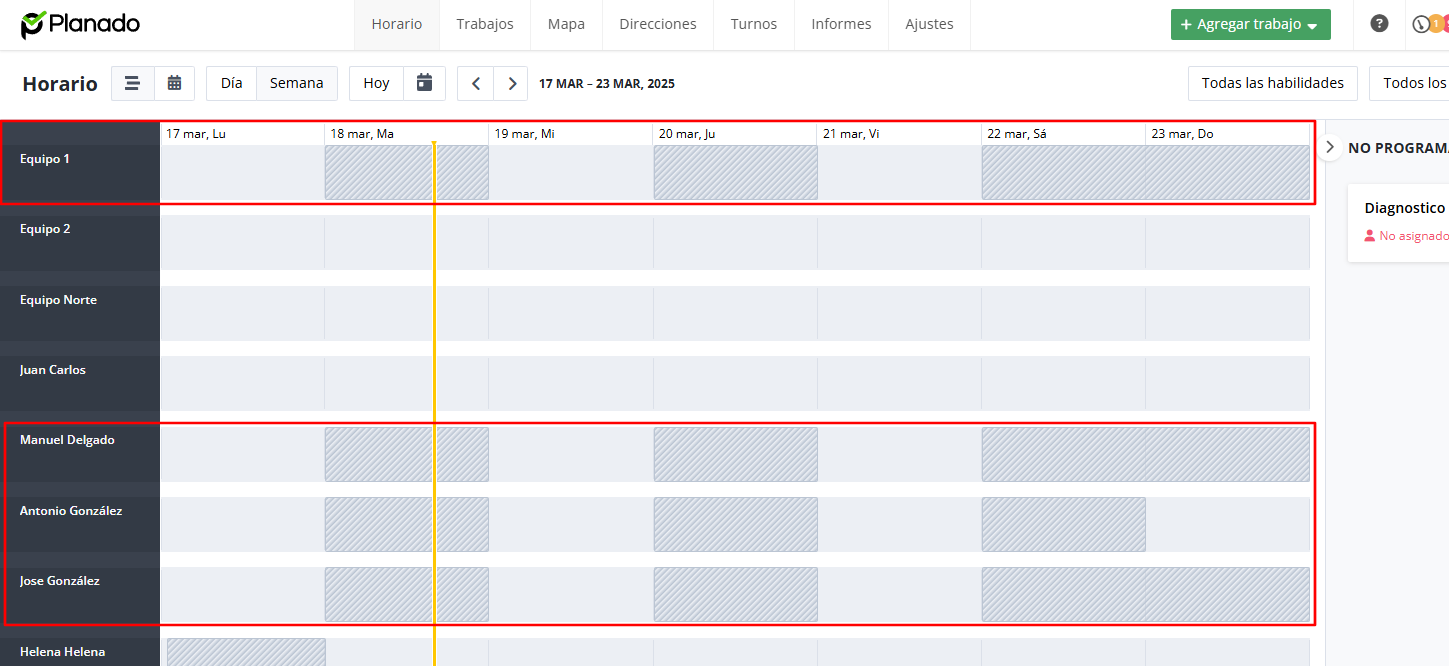Click Jose González hatched block on 20 mar

pos(735,594)
